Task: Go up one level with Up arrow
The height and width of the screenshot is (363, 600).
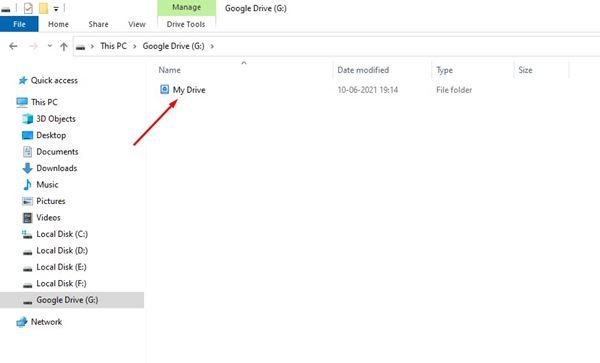Action: 64,46
